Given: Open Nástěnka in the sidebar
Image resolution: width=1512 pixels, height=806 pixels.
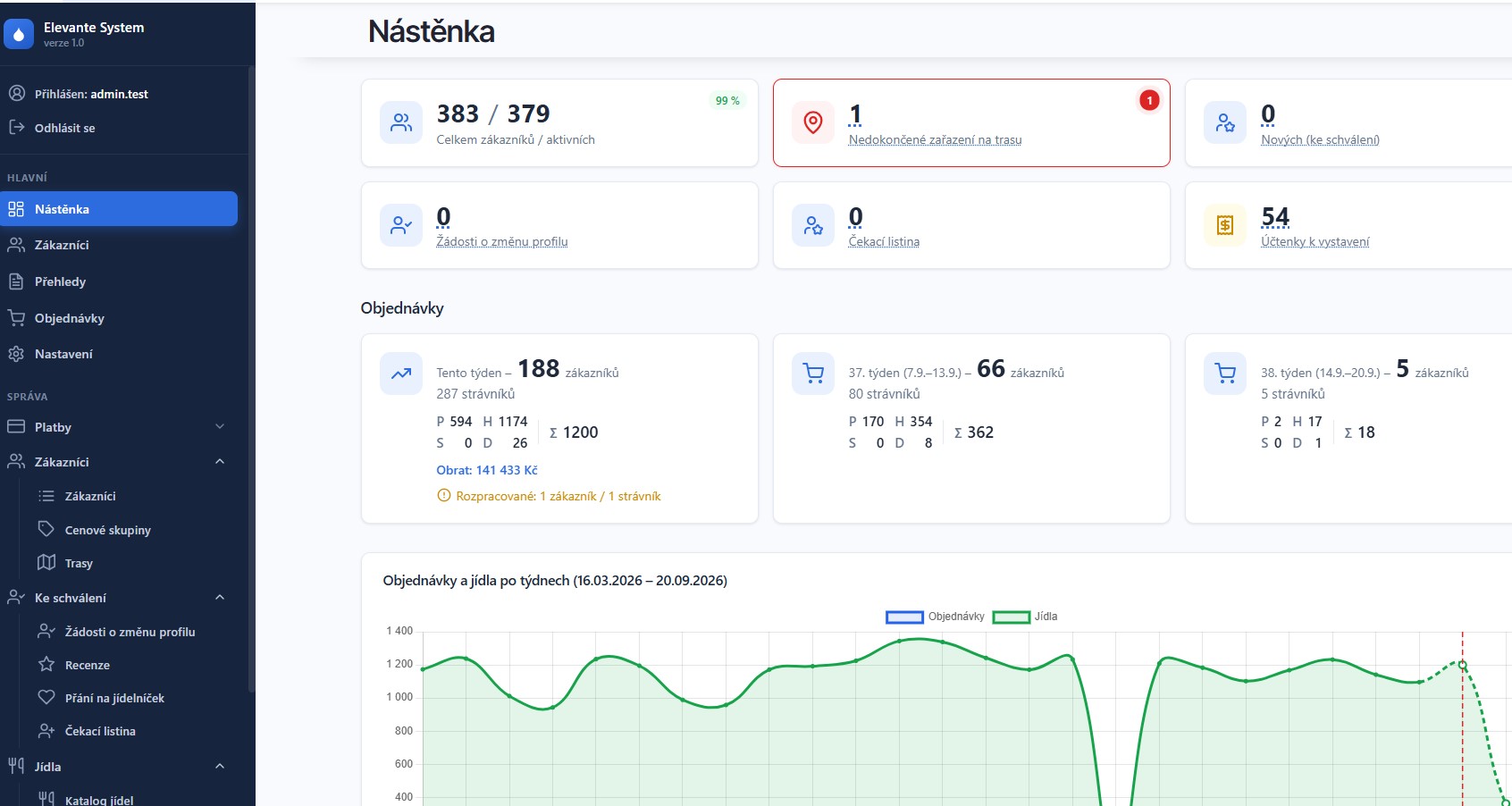Looking at the screenshot, I should coord(118,209).
